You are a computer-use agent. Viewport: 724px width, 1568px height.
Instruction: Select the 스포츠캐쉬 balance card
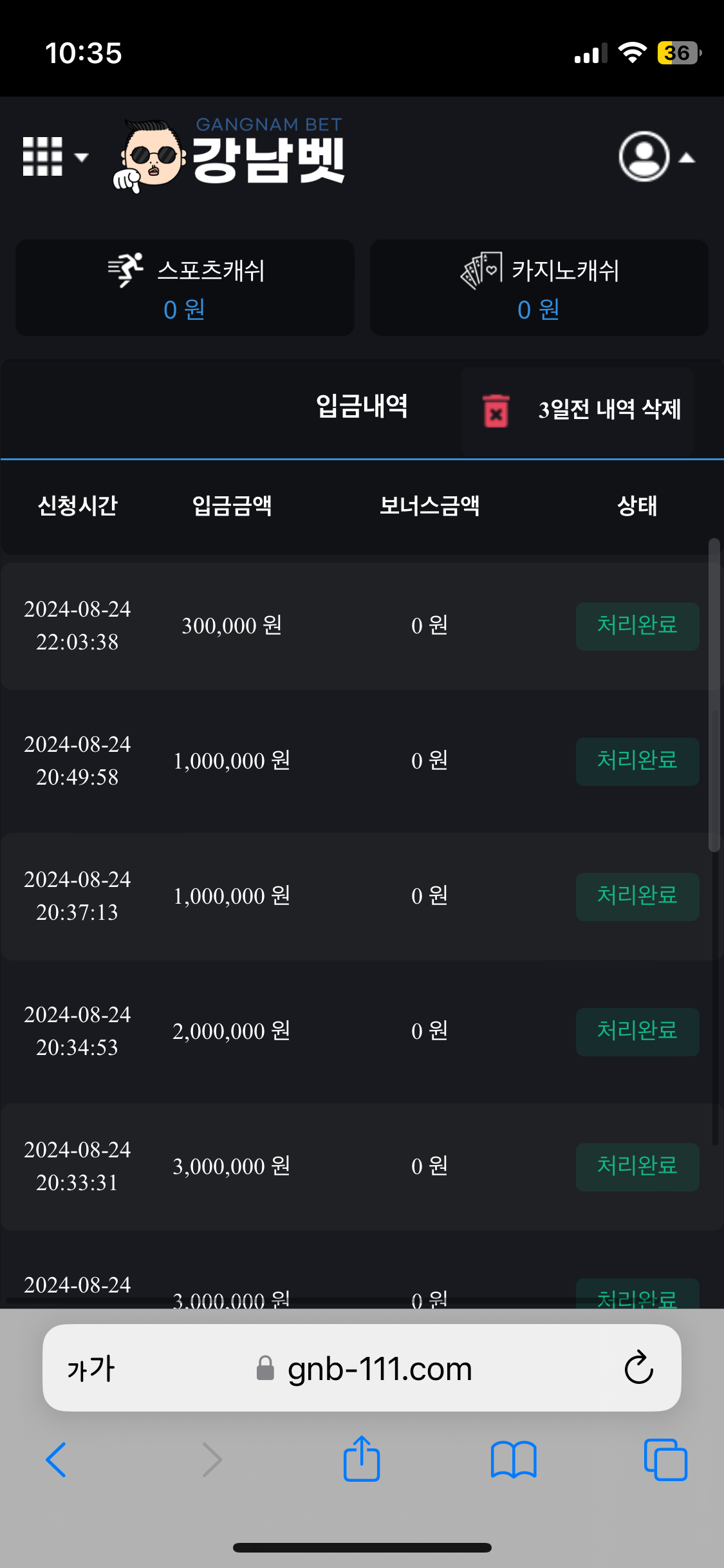click(x=185, y=288)
